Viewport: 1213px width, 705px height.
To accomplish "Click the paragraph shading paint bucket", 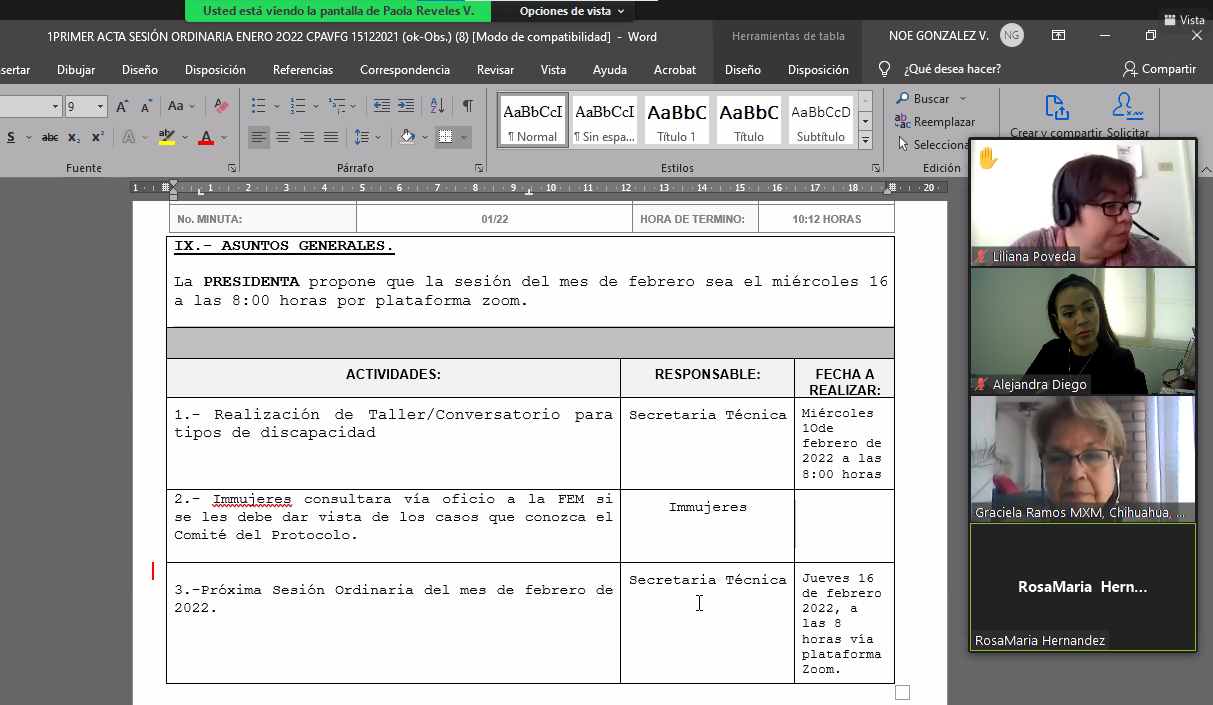I will [x=407, y=137].
